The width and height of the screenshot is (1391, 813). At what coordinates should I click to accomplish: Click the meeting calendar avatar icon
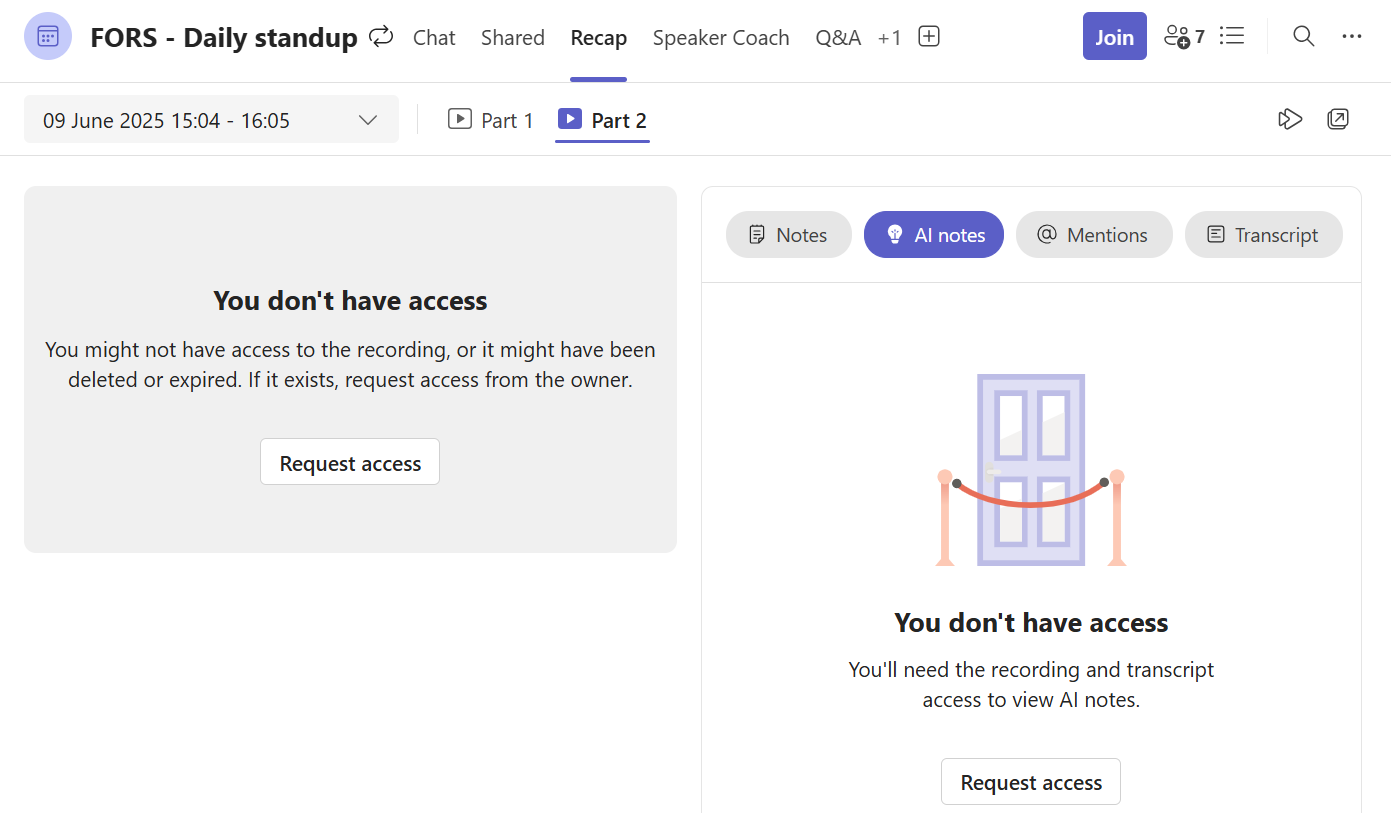pos(48,37)
